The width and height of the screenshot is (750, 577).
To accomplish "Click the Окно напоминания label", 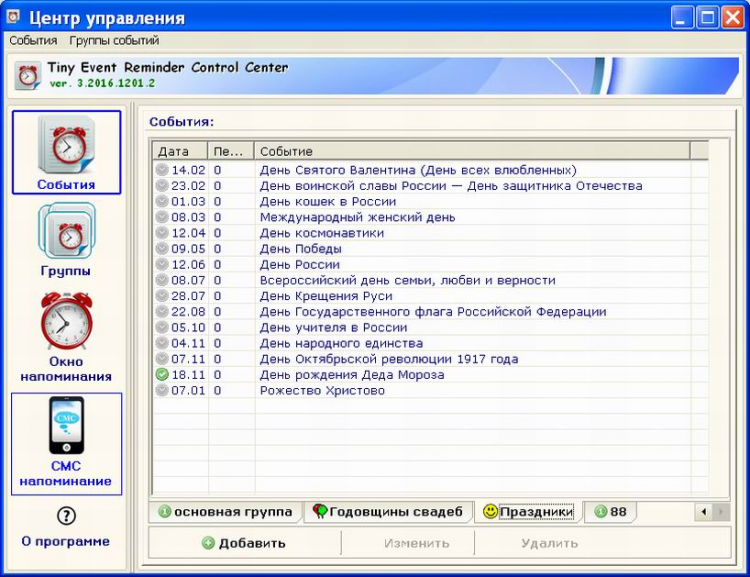I will (66, 369).
